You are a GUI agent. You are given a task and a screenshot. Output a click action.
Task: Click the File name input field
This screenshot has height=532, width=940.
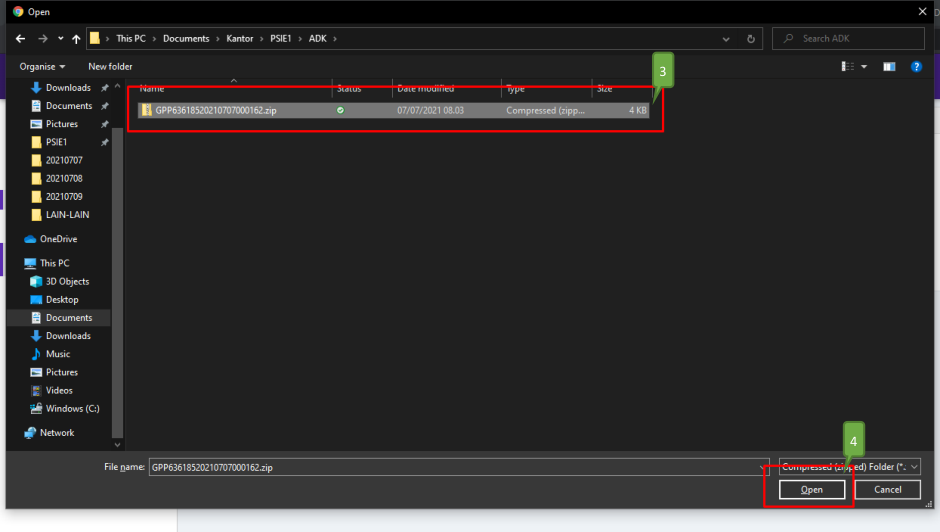(x=455, y=467)
